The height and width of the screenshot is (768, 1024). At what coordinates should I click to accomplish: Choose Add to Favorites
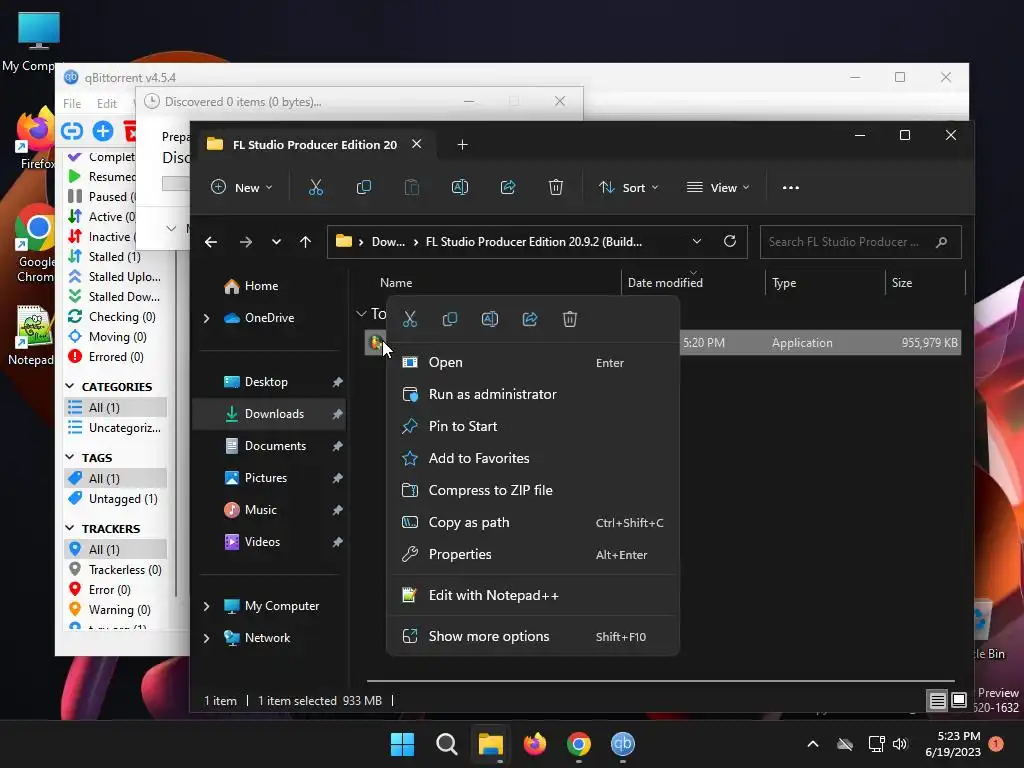(533, 458)
